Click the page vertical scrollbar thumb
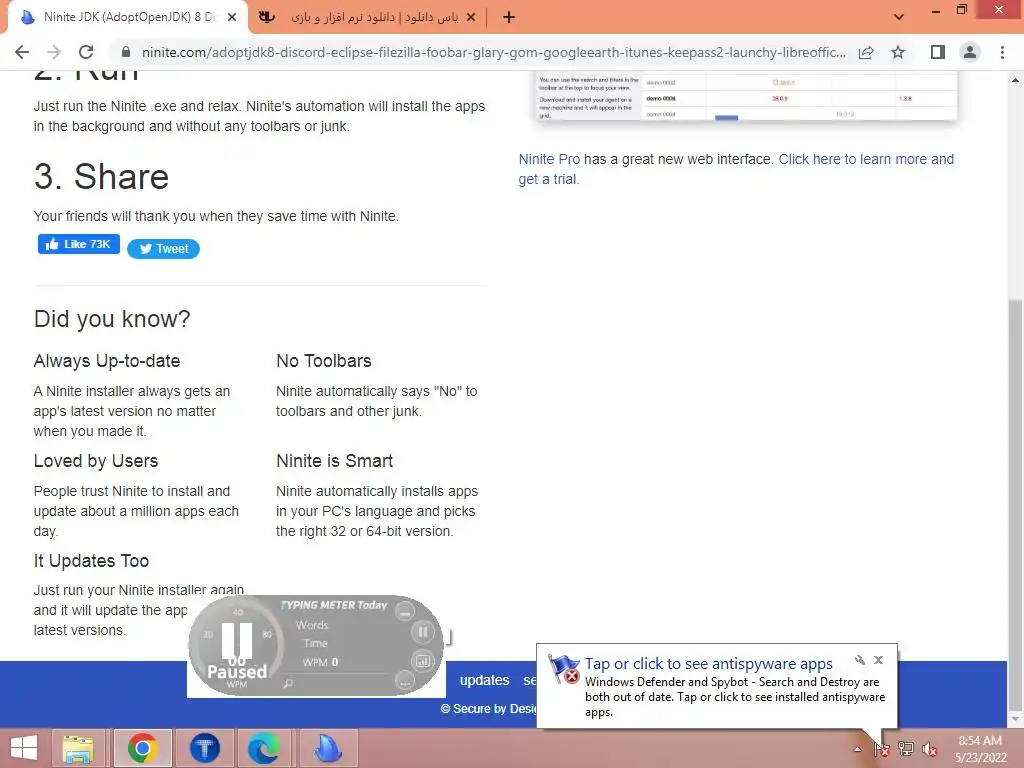 point(1015,504)
